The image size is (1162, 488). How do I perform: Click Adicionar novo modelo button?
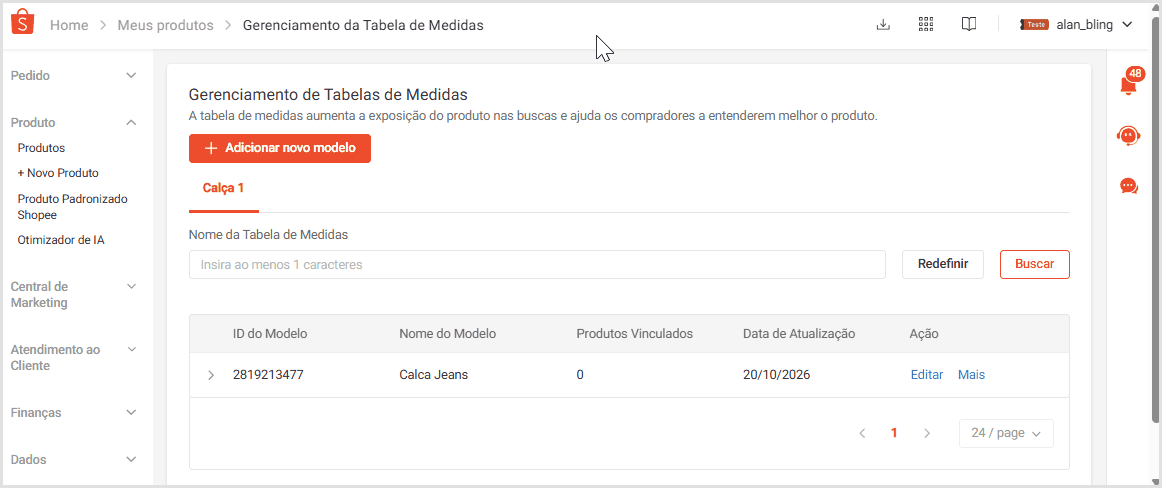pos(279,148)
